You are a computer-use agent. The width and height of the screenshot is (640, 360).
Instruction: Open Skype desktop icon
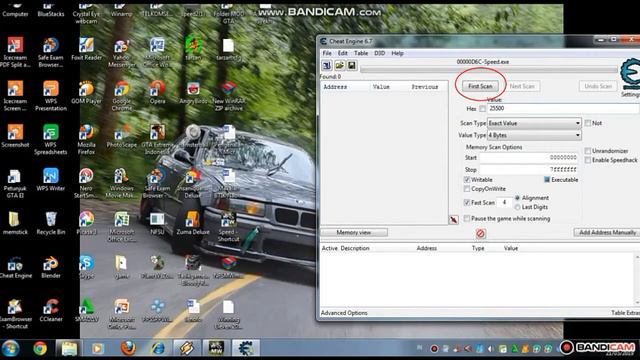click(87, 268)
